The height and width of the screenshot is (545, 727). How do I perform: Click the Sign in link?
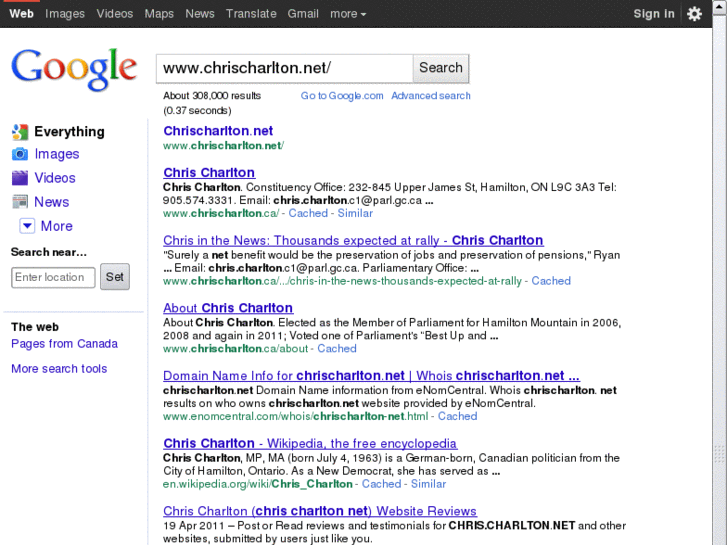[x=654, y=14]
